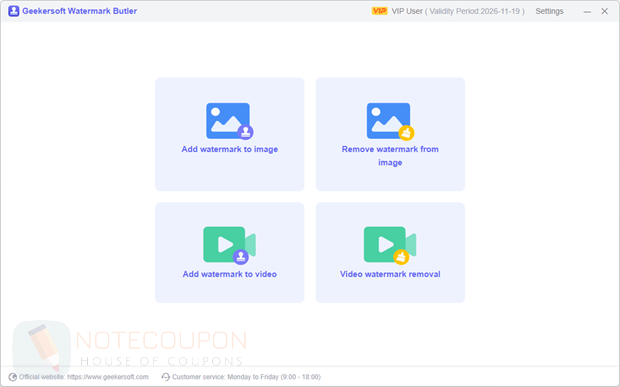Click the Customer service hours text

point(246,377)
